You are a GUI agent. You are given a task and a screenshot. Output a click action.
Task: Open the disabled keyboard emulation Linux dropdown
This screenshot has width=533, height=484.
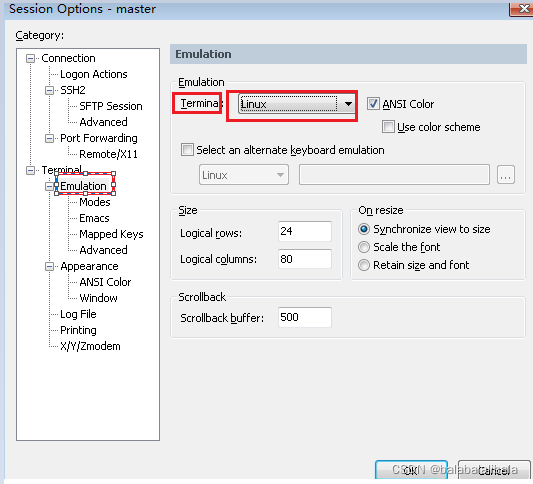point(244,175)
